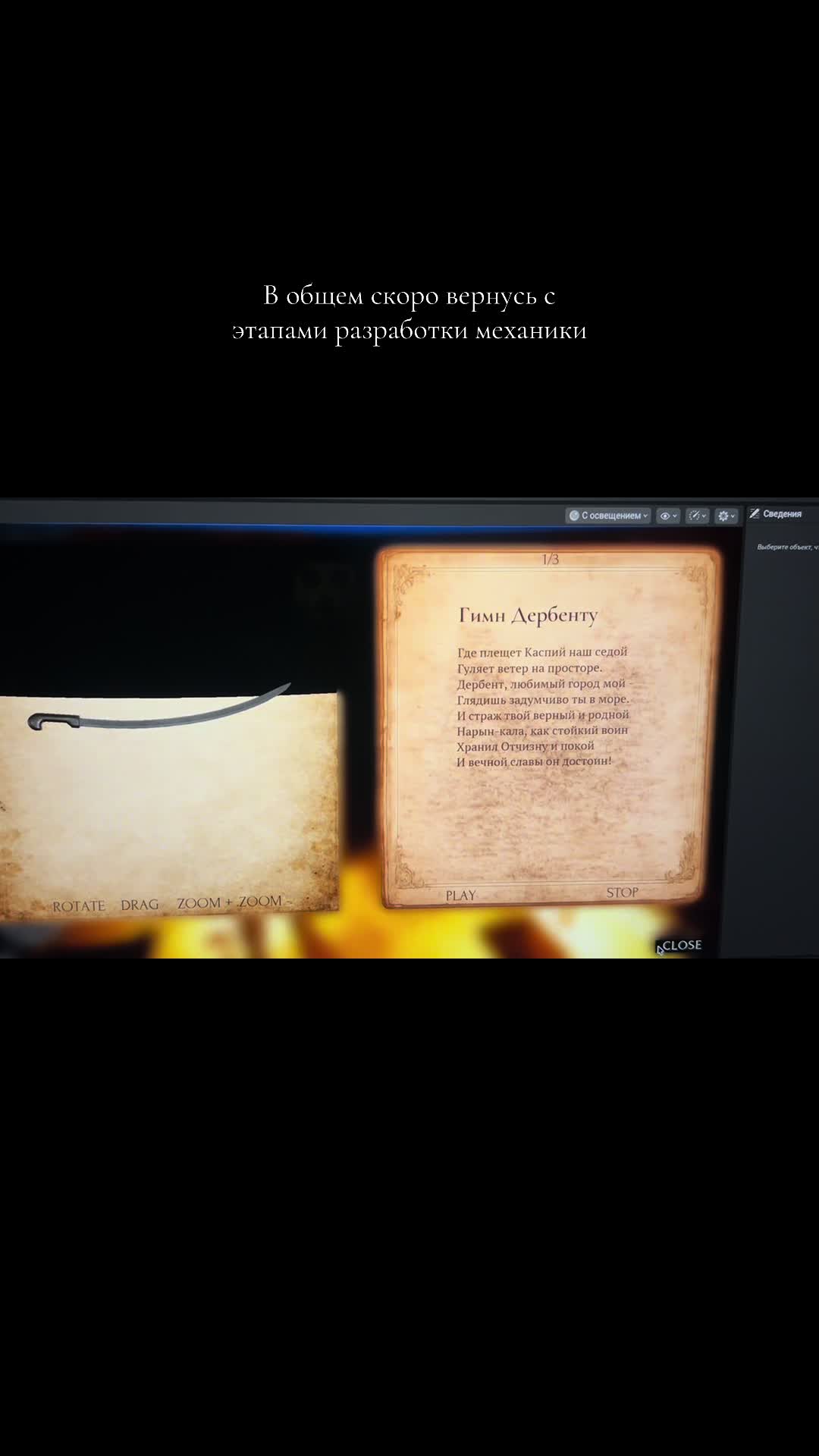Click the line 'И вечной славы он достоин!'
Screen dimensions: 819x1456
pos(534,761)
